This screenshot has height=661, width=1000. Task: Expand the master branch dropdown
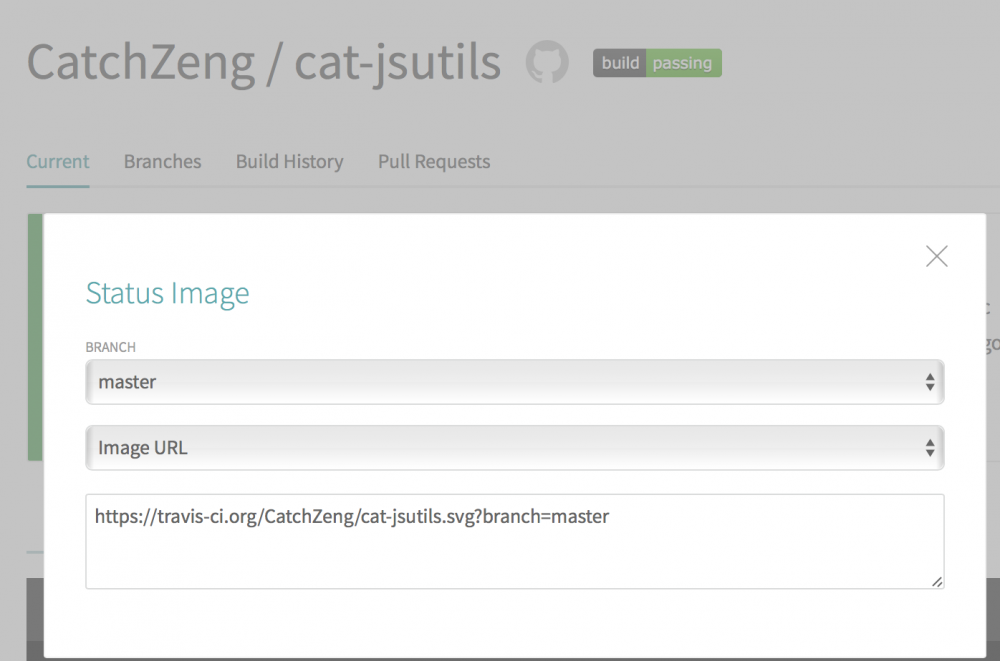coord(514,382)
